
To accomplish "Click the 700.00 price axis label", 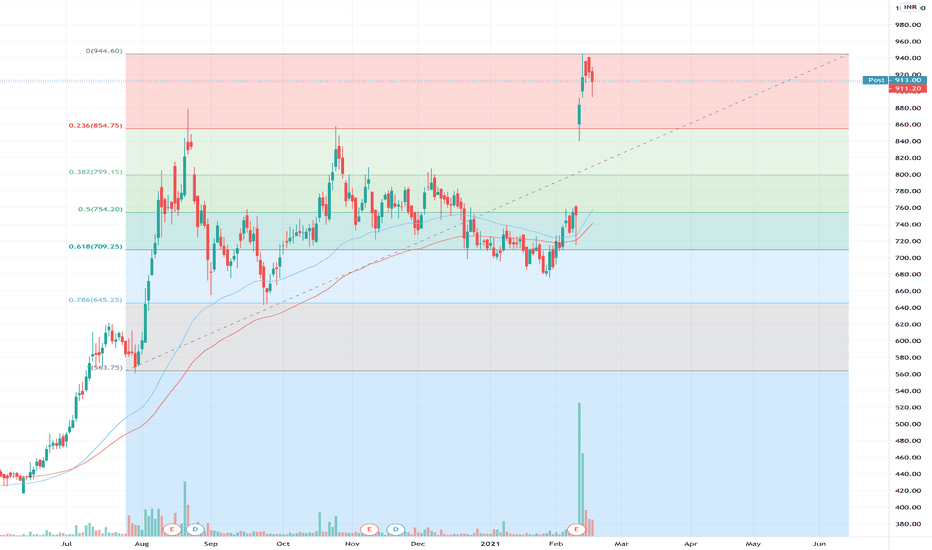I will pos(908,258).
